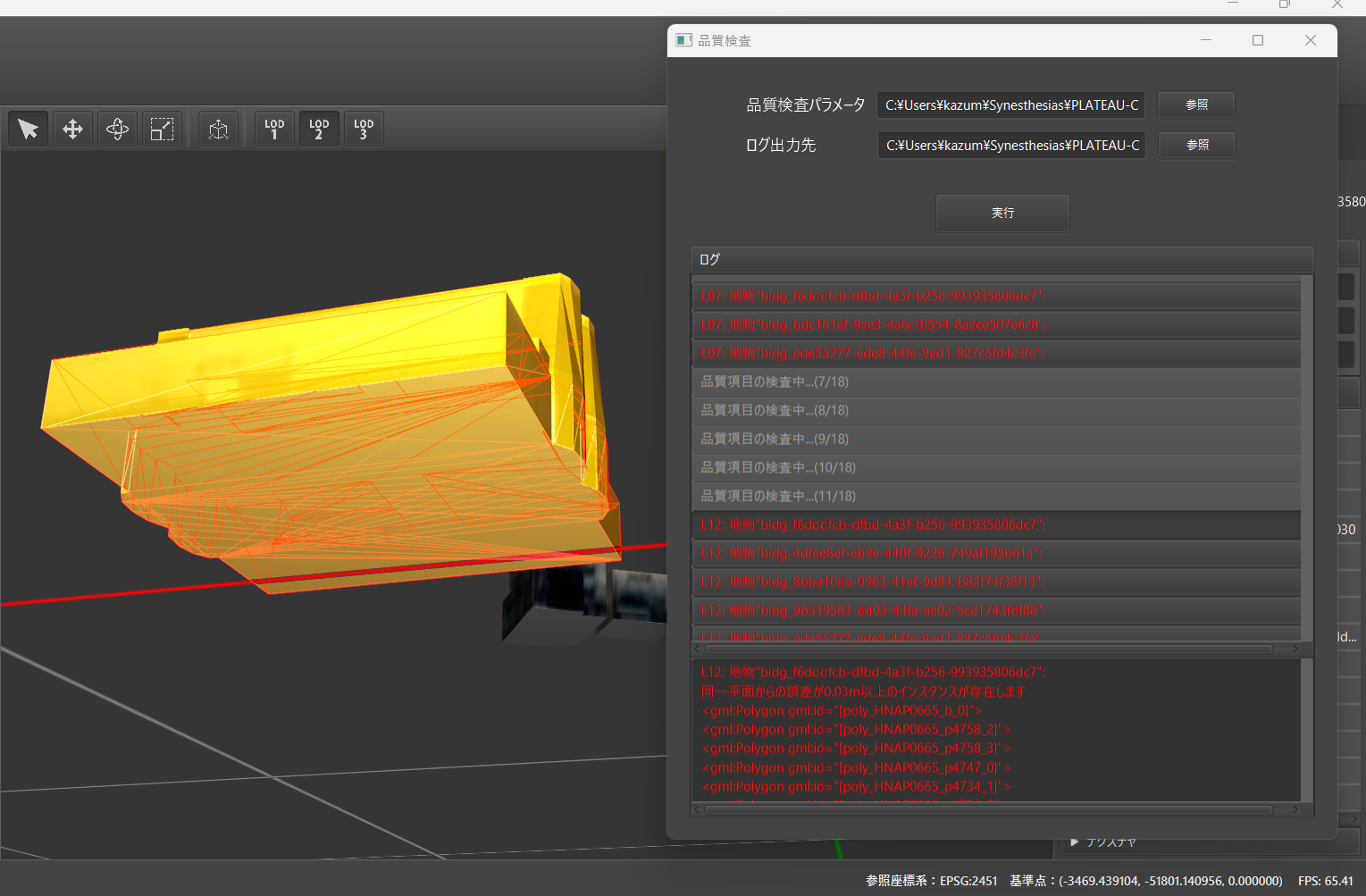Select L07 row for bldg_f6dddfcb
The width and height of the screenshot is (1366, 896).
(996, 297)
